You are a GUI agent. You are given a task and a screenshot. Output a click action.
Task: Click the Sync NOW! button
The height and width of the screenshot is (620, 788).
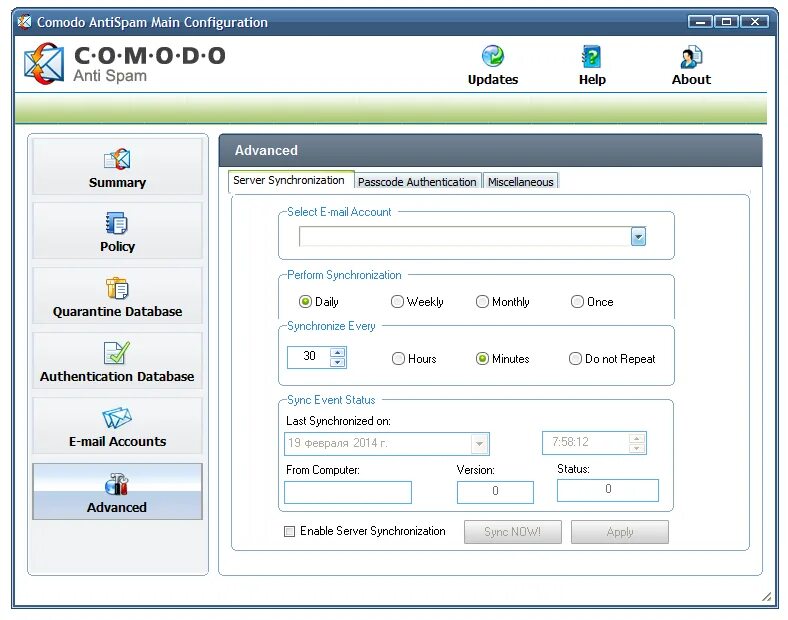tap(513, 532)
